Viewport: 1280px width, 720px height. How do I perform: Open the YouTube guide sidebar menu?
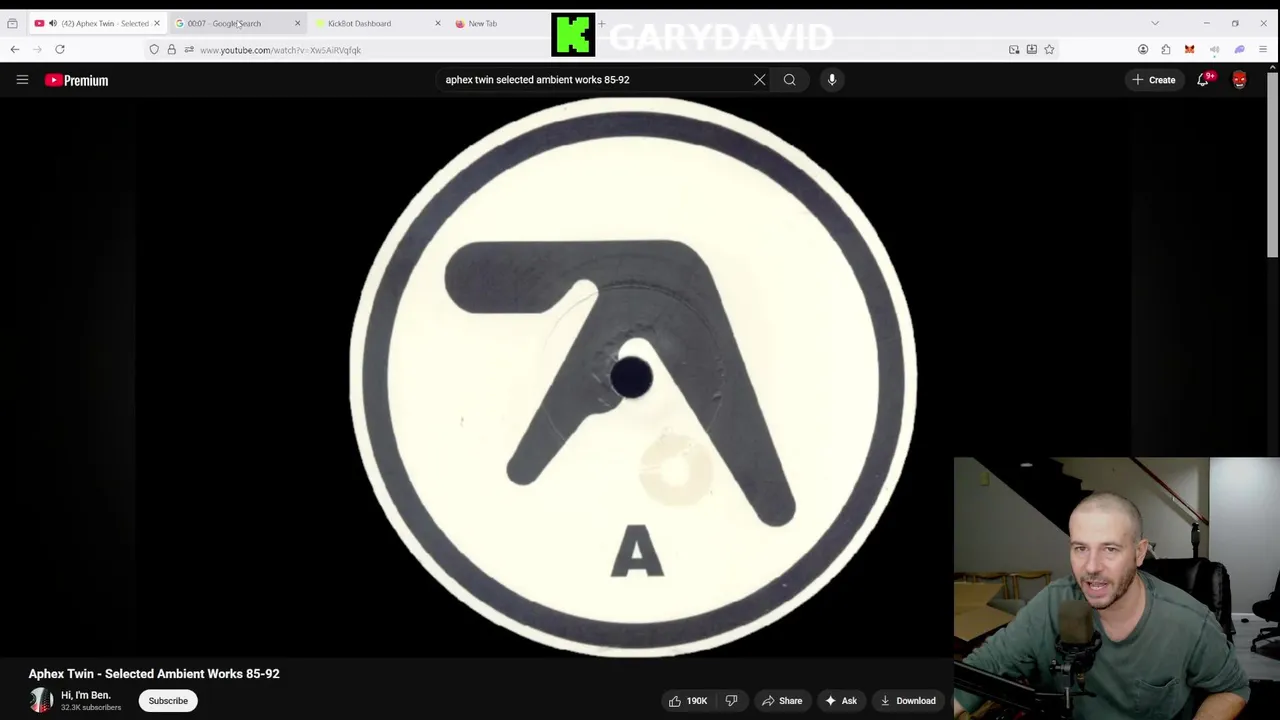click(x=22, y=80)
